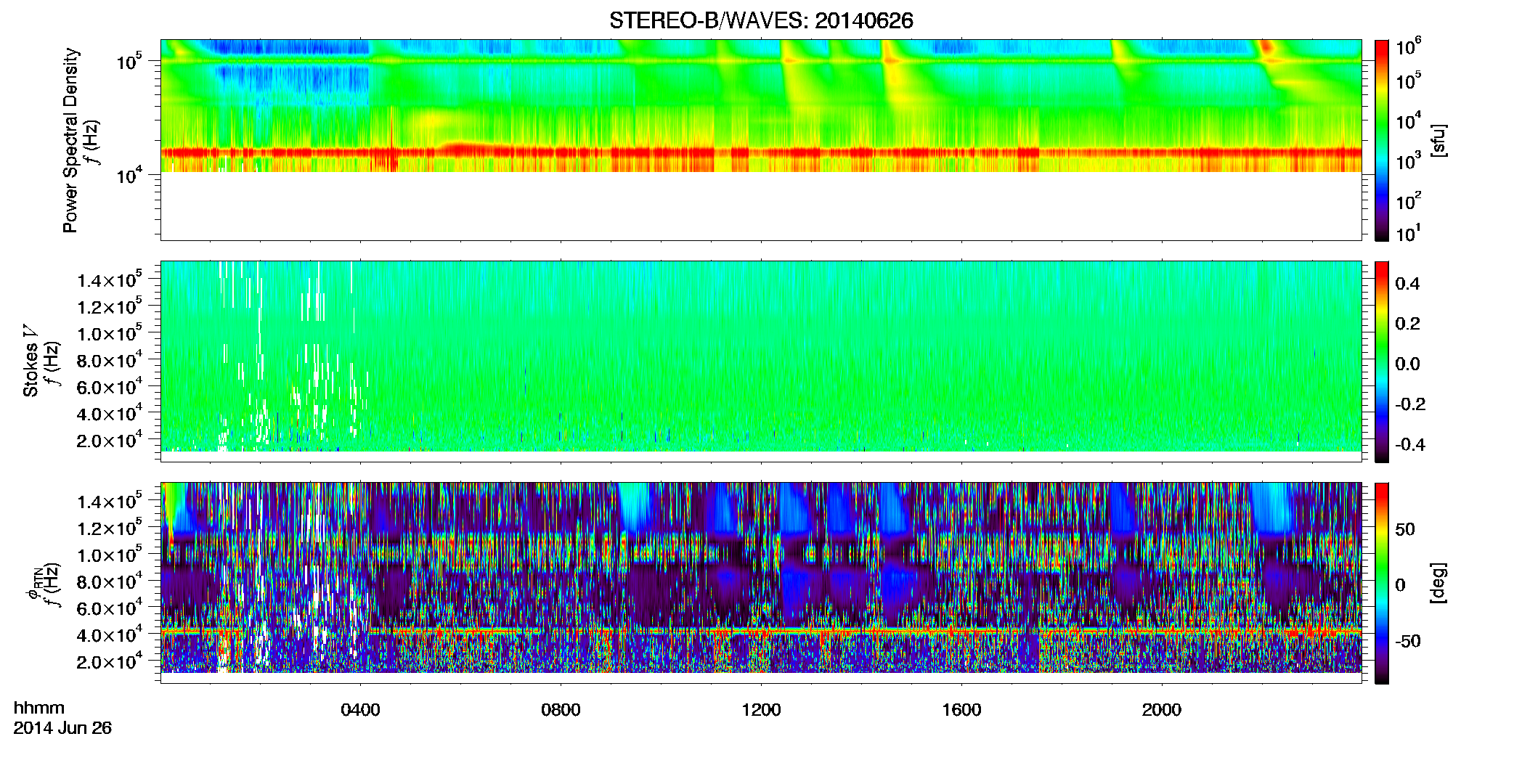
Task: Click the [deg] unit label by bottom colorbar
Action: point(1438,583)
